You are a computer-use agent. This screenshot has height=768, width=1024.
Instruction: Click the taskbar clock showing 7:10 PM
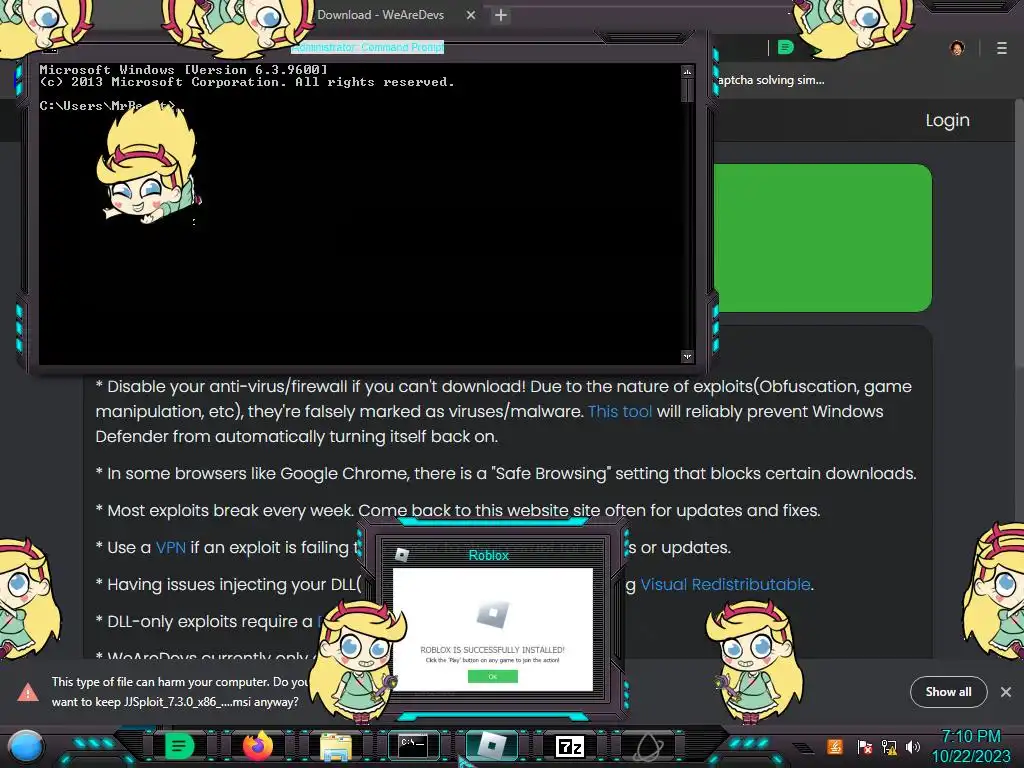point(971,736)
